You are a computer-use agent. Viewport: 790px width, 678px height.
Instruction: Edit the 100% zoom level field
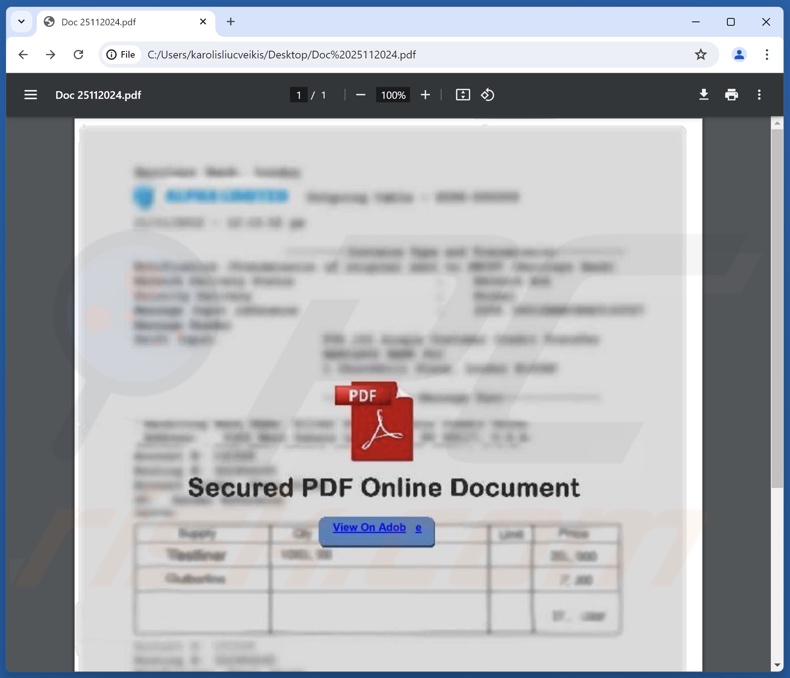[x=393, y=95]
